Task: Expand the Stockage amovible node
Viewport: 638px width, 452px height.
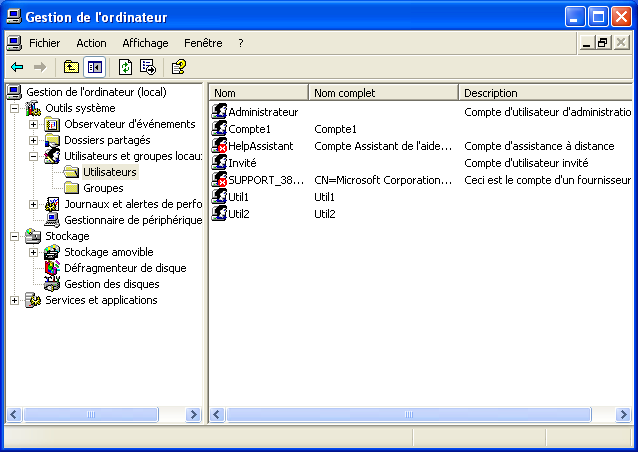Action: pyautogui.click(x=33, y=252)
